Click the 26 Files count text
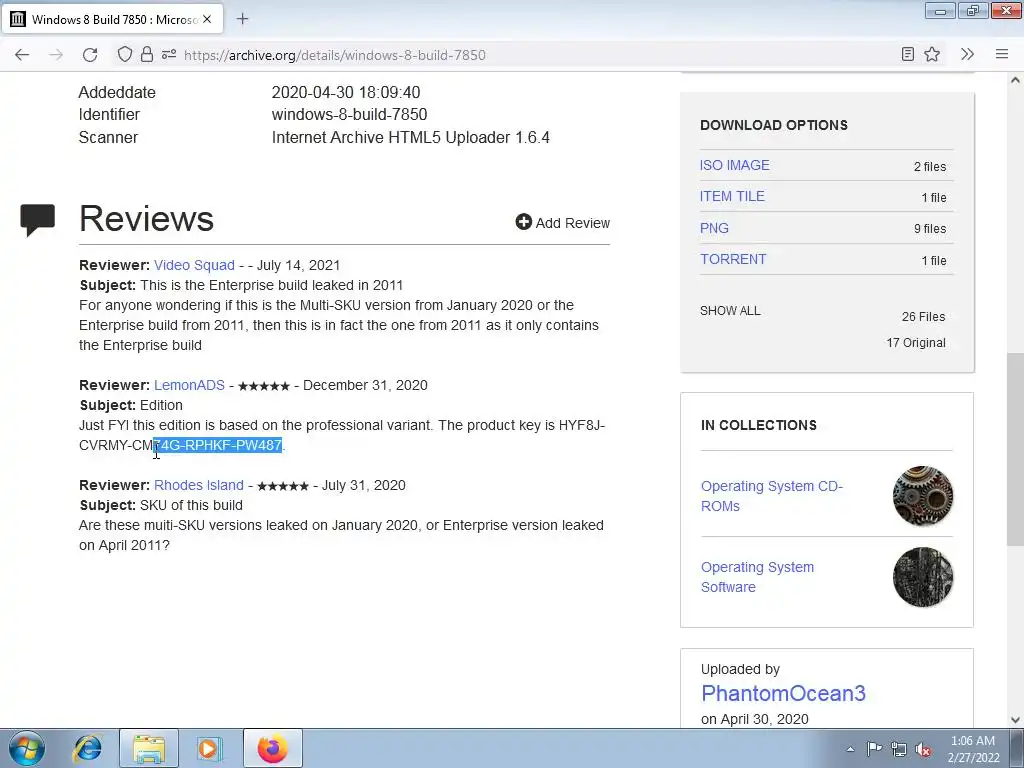 (x=923, y=317)
